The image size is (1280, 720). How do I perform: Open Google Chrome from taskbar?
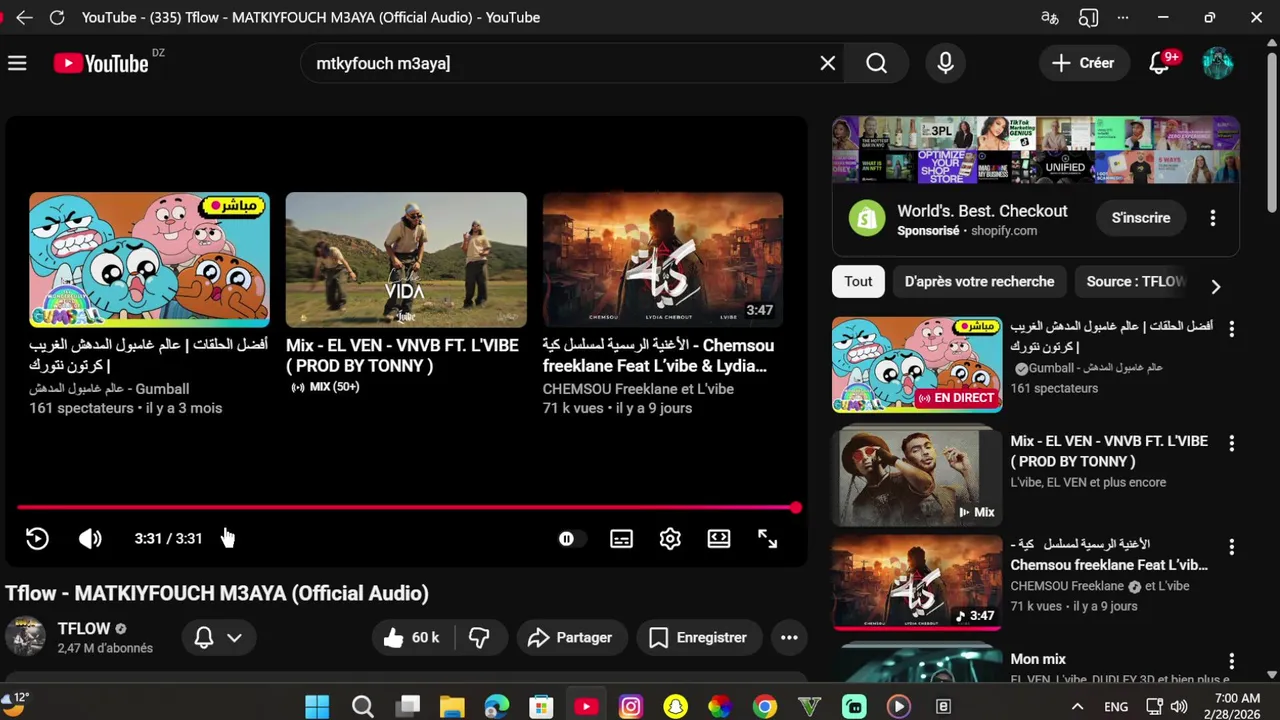[x=765, y=707]
